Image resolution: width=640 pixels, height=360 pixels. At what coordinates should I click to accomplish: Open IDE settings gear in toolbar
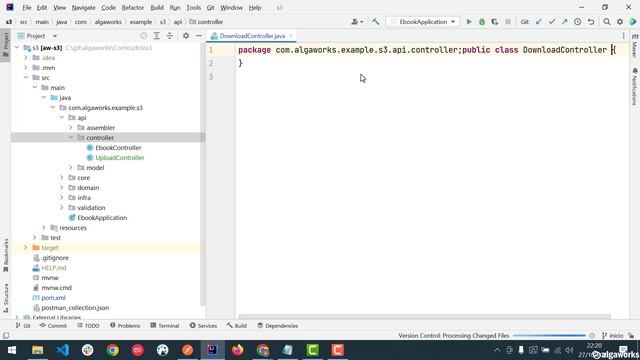620,22
